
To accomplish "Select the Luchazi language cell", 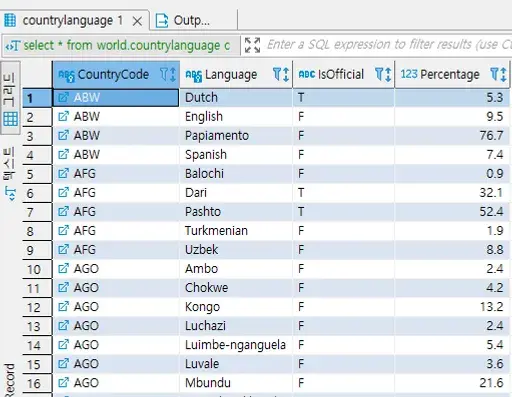I will [236, 325].
